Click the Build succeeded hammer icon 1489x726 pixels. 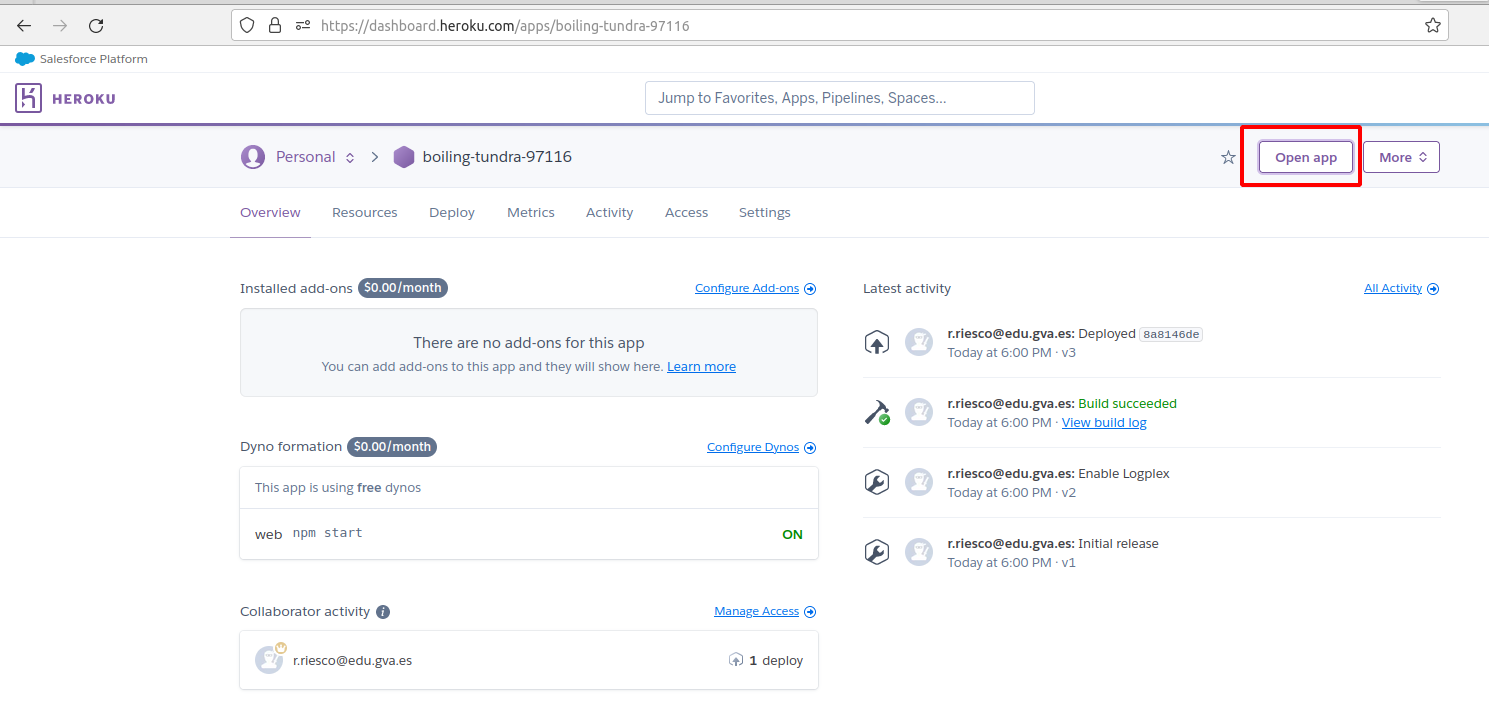coord(876,412)
